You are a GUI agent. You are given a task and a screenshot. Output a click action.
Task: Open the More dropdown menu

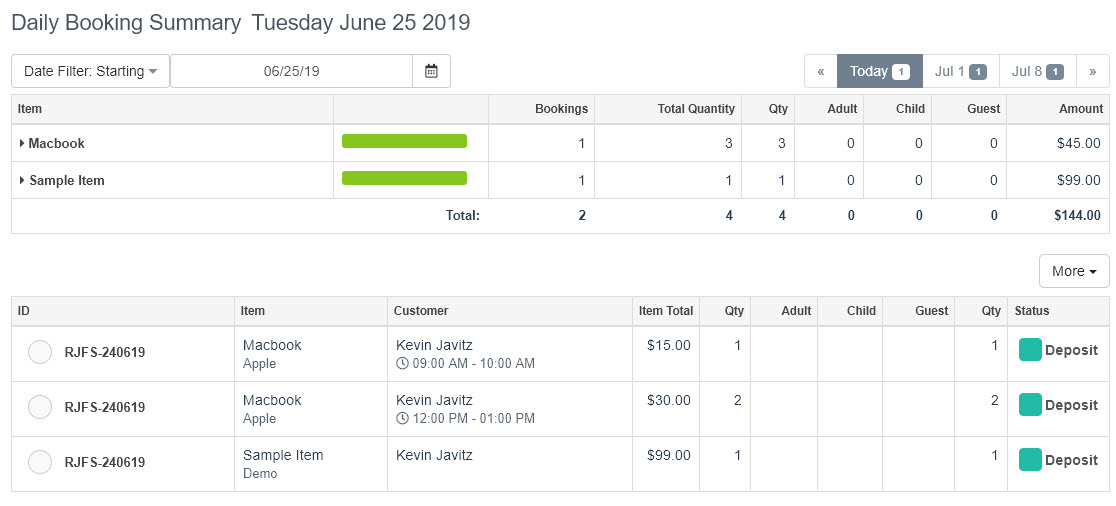[x=1074, y=271]
